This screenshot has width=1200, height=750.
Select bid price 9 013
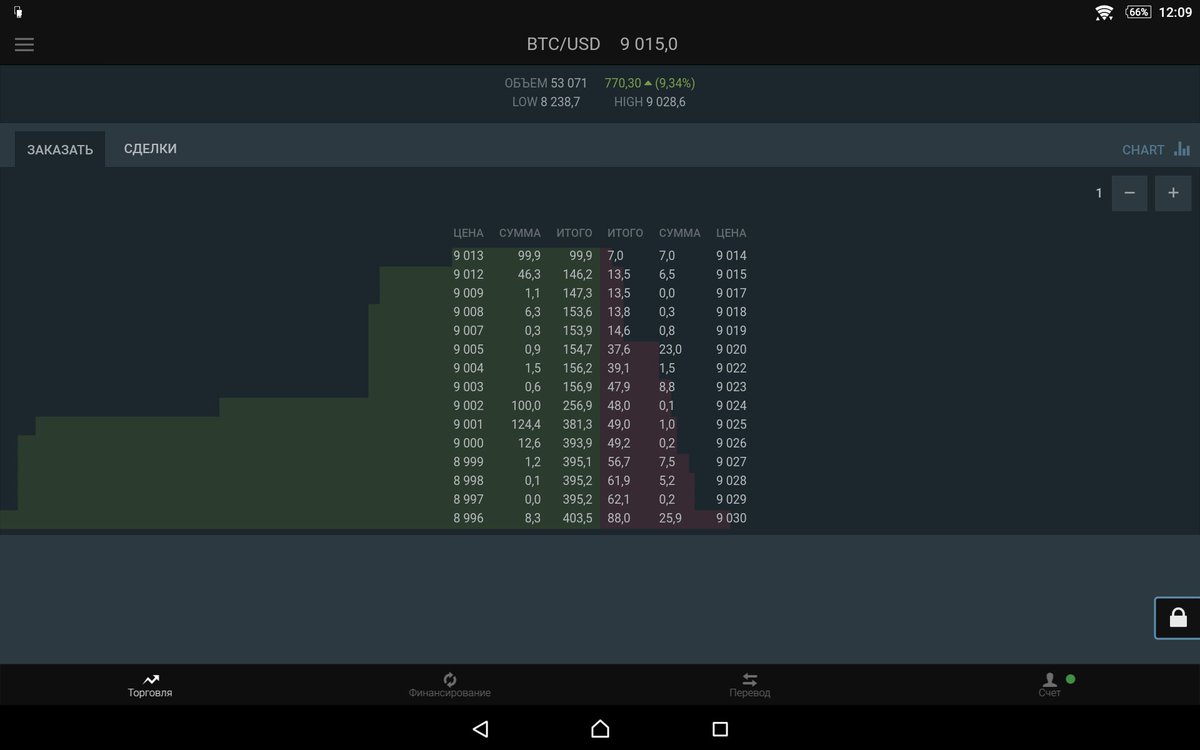coord(468,256)
